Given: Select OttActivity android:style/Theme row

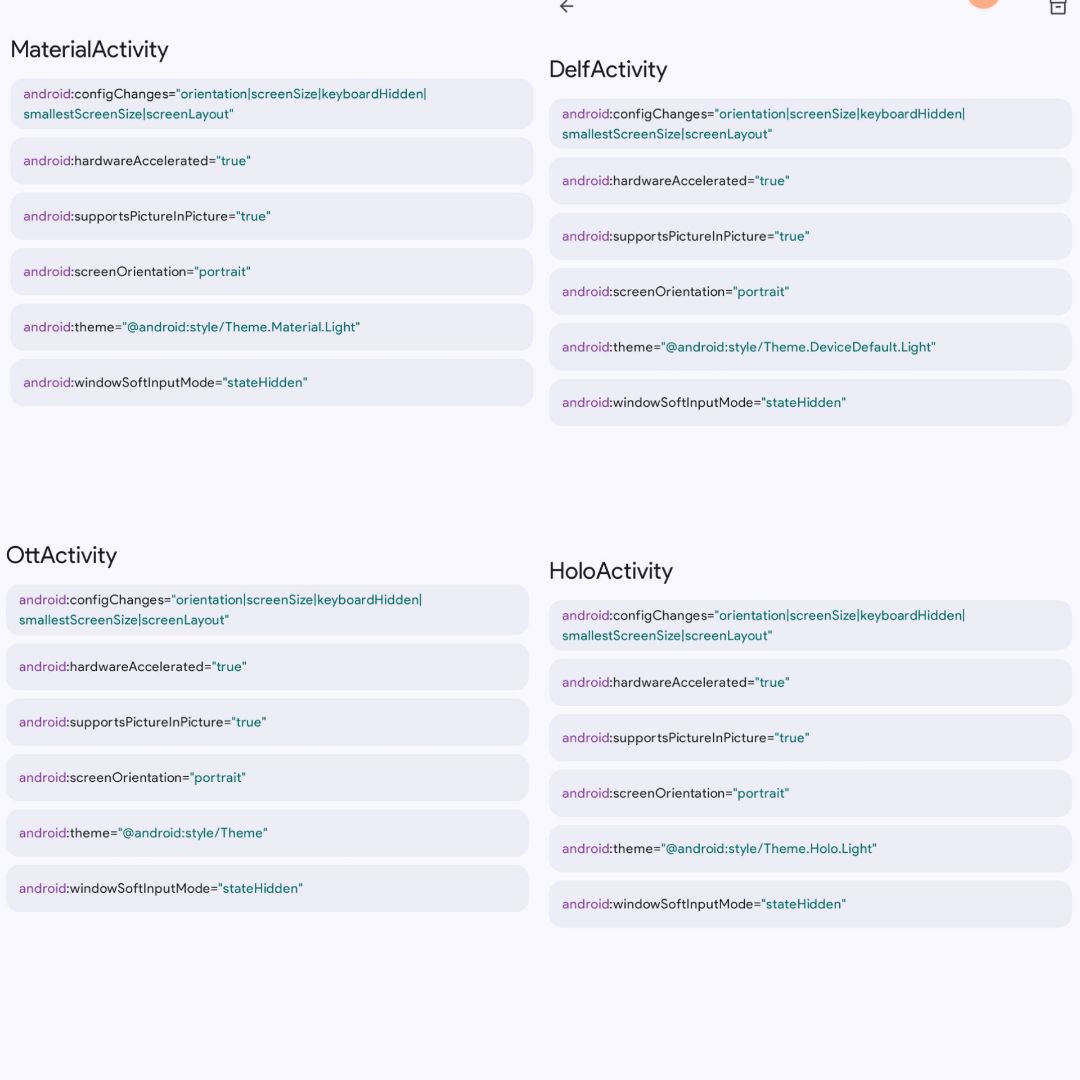Looking at the screenshot, I should click(267, 833).
